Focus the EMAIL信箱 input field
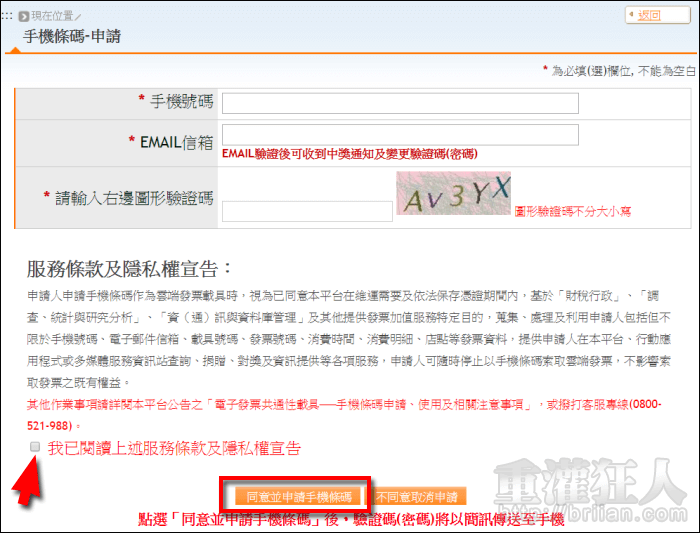This screenshot has width=700, height=533. [399, 135]
